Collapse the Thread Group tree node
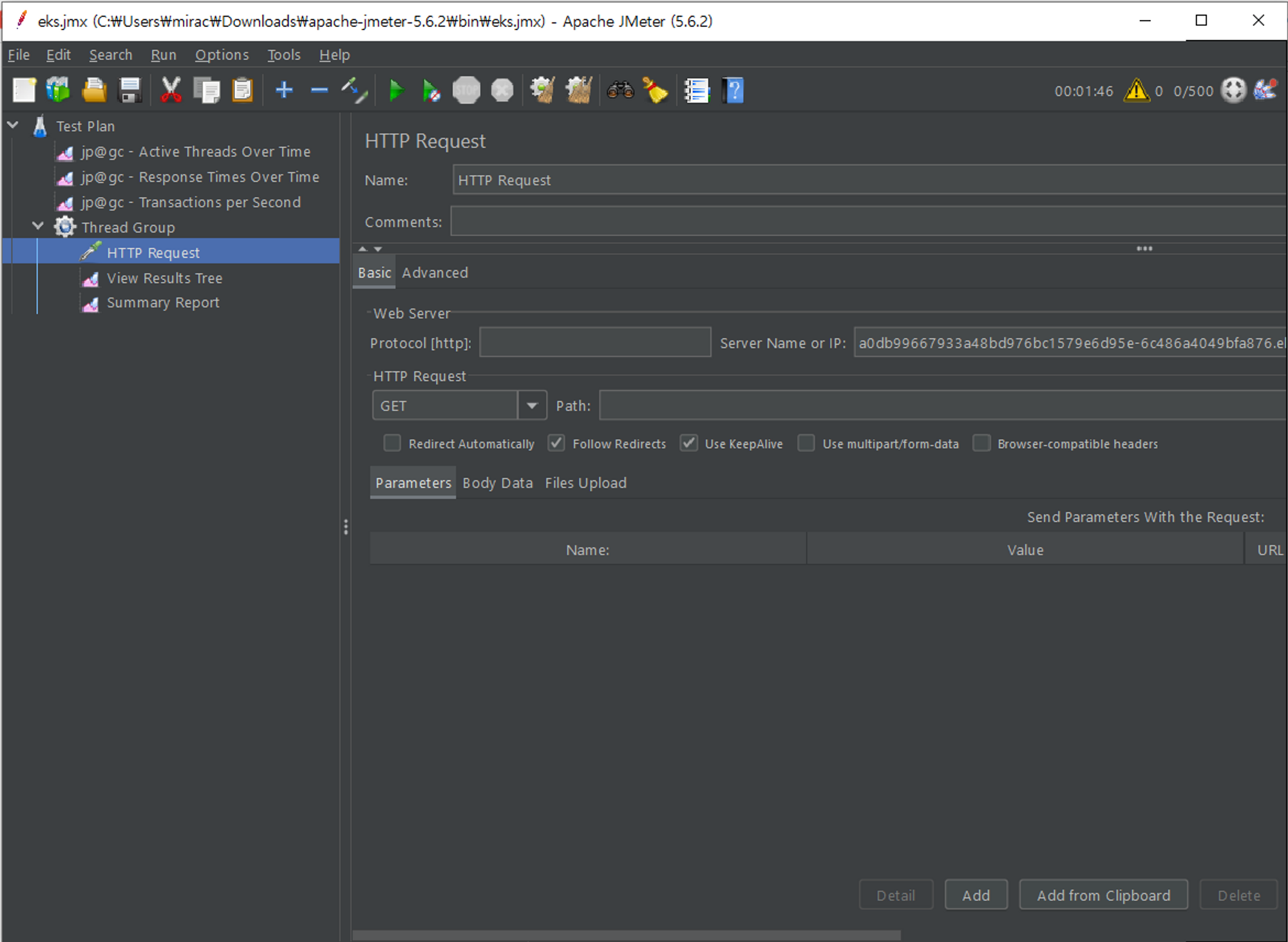This screenshot has width=1288, height=942. click(38, 225)
